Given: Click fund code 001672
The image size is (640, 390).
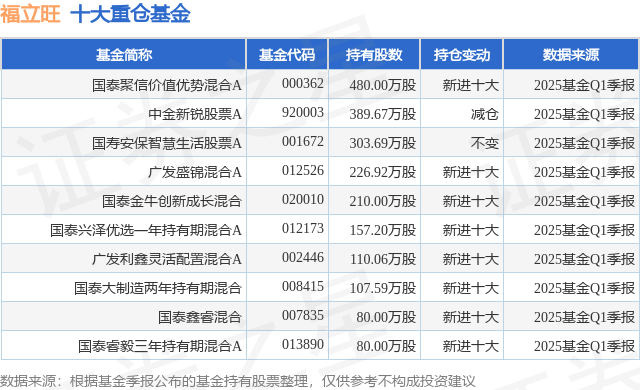Looking at the screenshot, I should 302,142.
